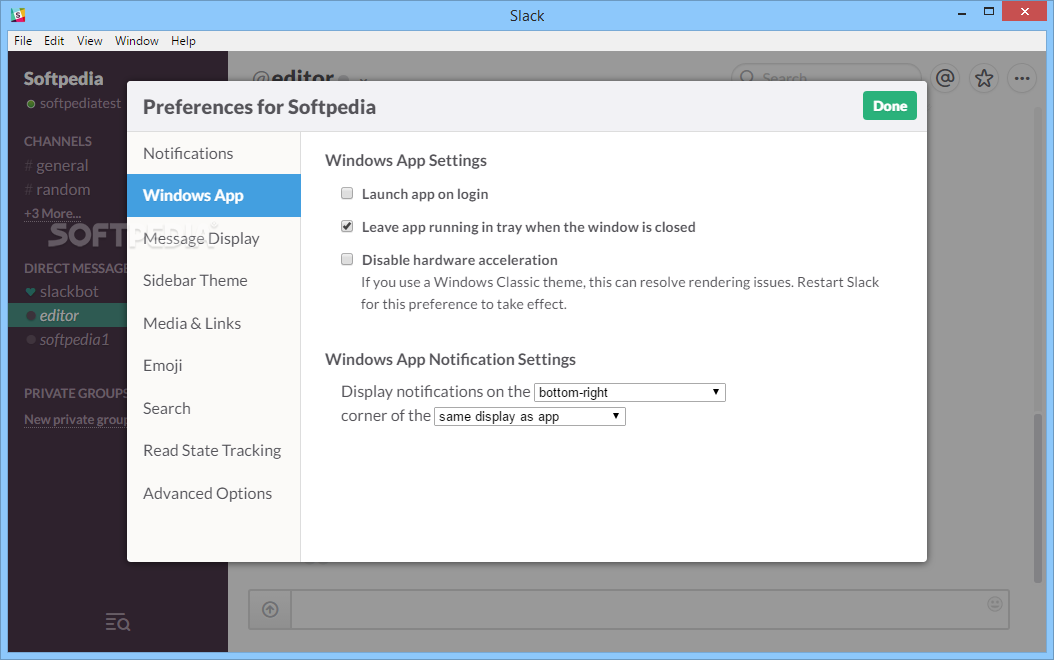Click the upload arrow icon in message box

(x=270, y=610)
